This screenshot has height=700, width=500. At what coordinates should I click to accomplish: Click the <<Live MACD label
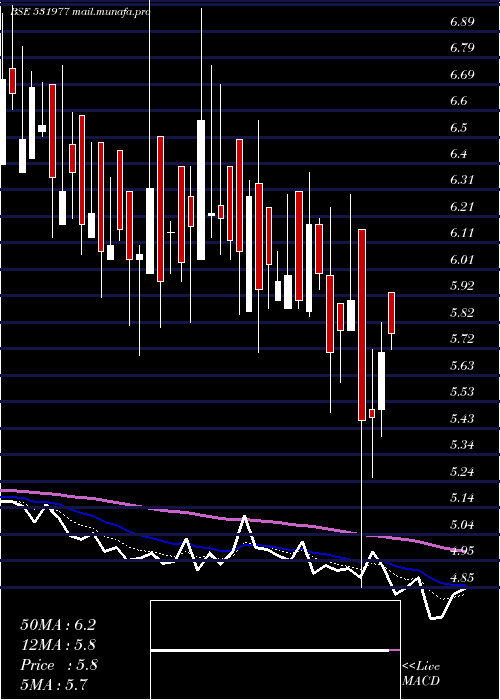point(421,674)
